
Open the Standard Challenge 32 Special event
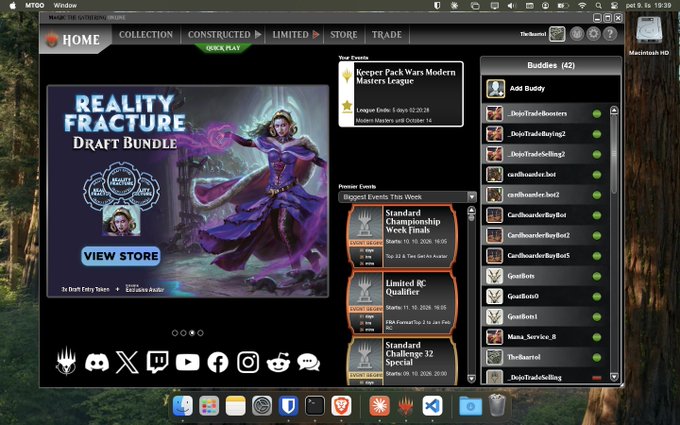[402, 361]
